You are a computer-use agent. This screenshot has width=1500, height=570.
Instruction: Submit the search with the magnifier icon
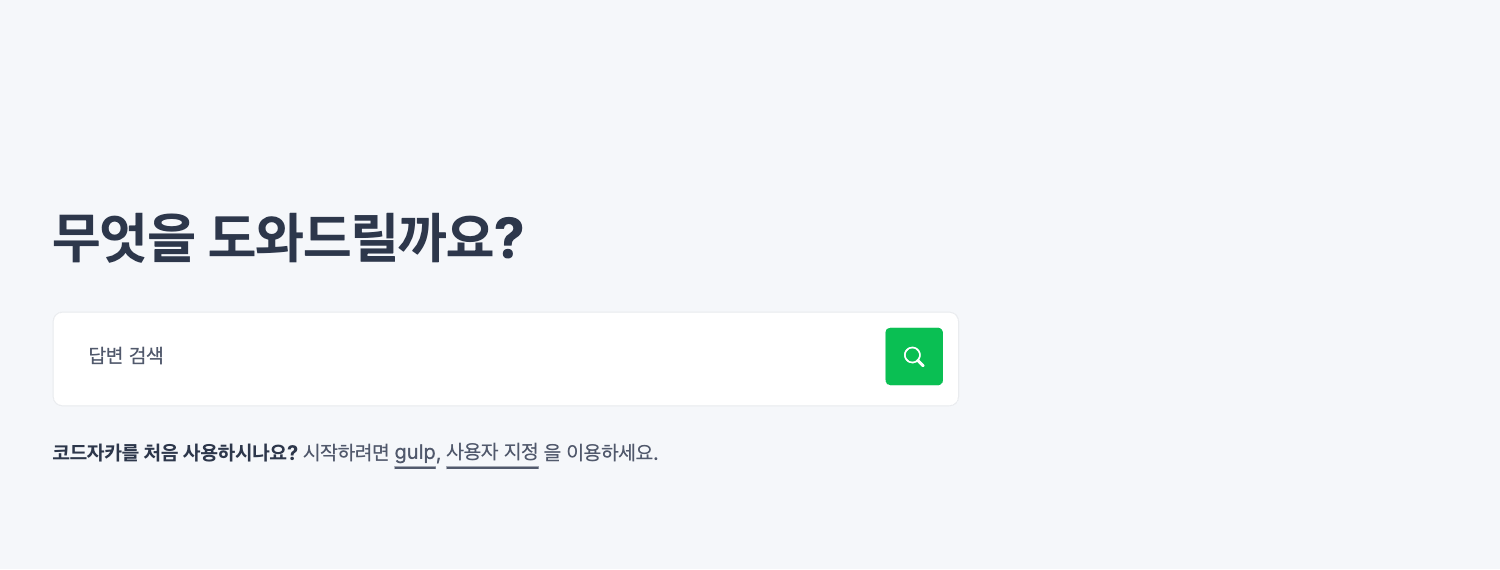pyautogui.click(x=913, y=357)
